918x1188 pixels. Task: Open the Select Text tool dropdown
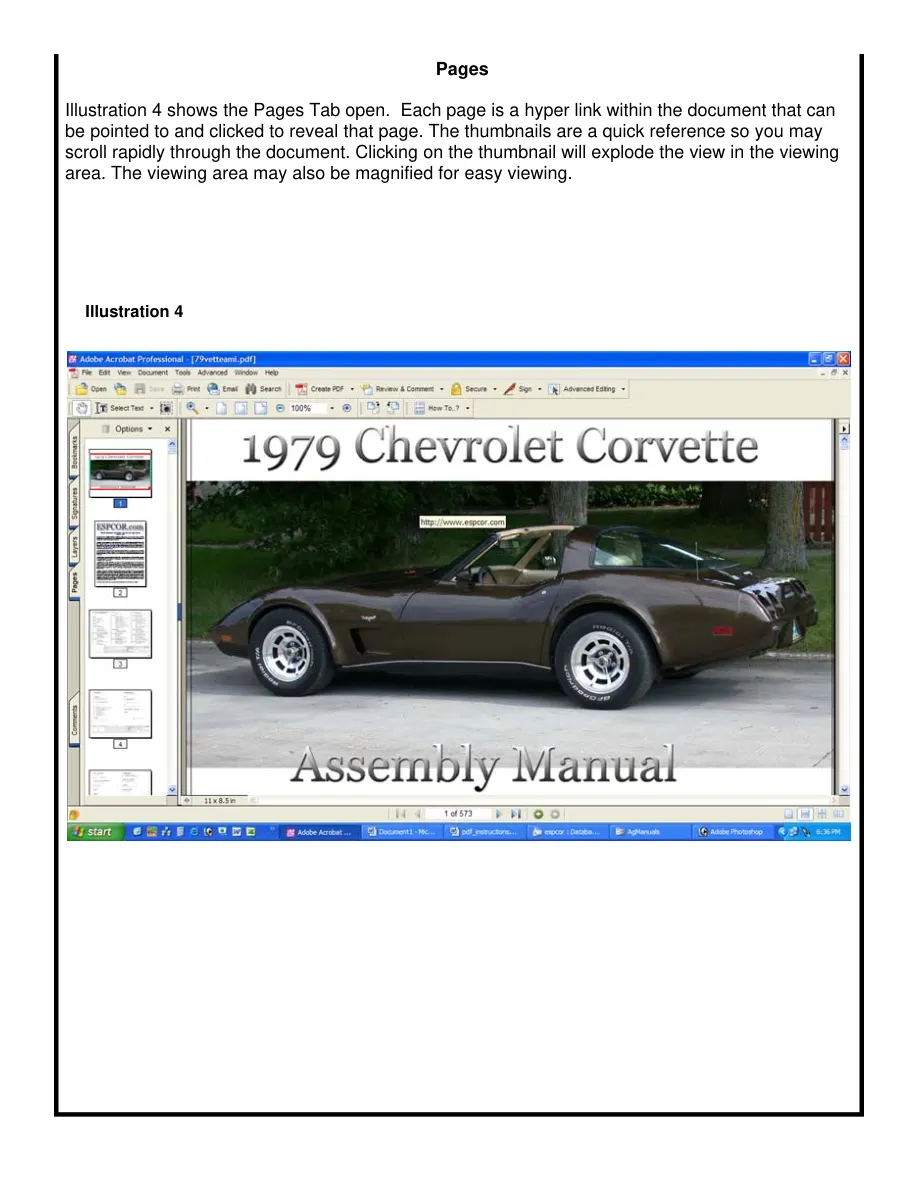click(151, 408)
